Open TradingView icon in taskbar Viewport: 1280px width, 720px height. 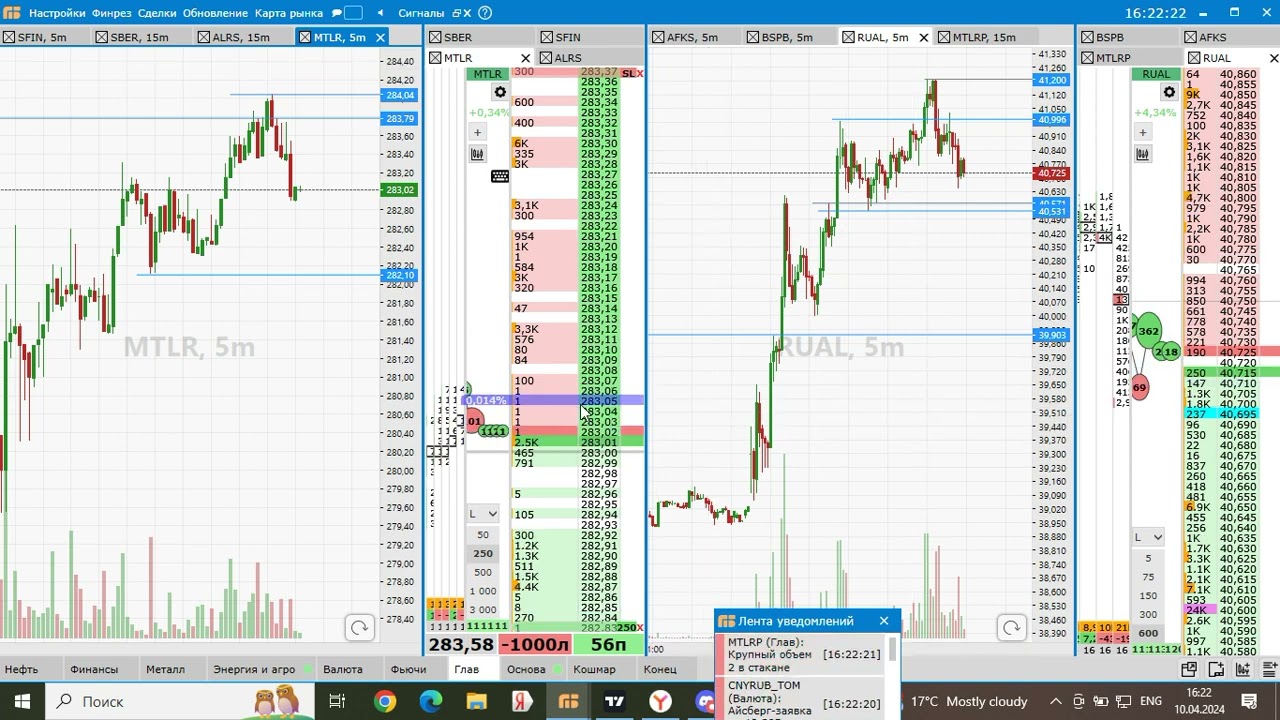[x=614, y=701]
